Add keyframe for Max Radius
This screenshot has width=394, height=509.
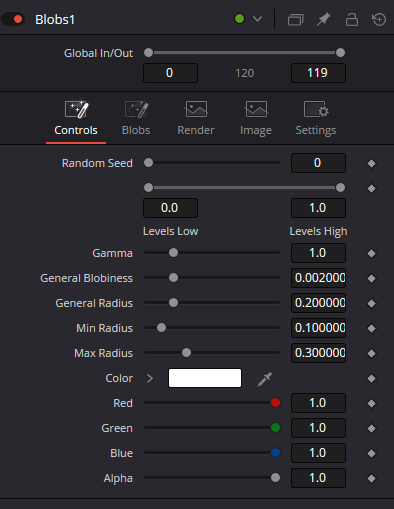coord(371,353)
